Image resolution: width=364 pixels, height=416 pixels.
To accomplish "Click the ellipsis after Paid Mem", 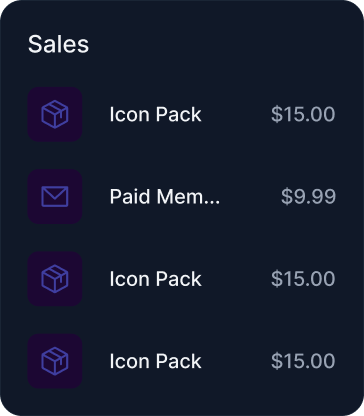I will [211, 202].
